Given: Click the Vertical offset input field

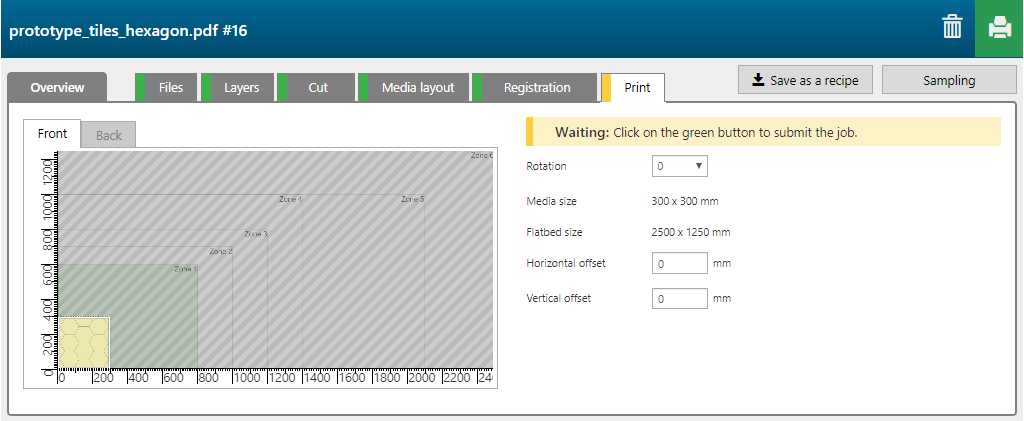Looking at the screenshot, I should pos(679,298).
